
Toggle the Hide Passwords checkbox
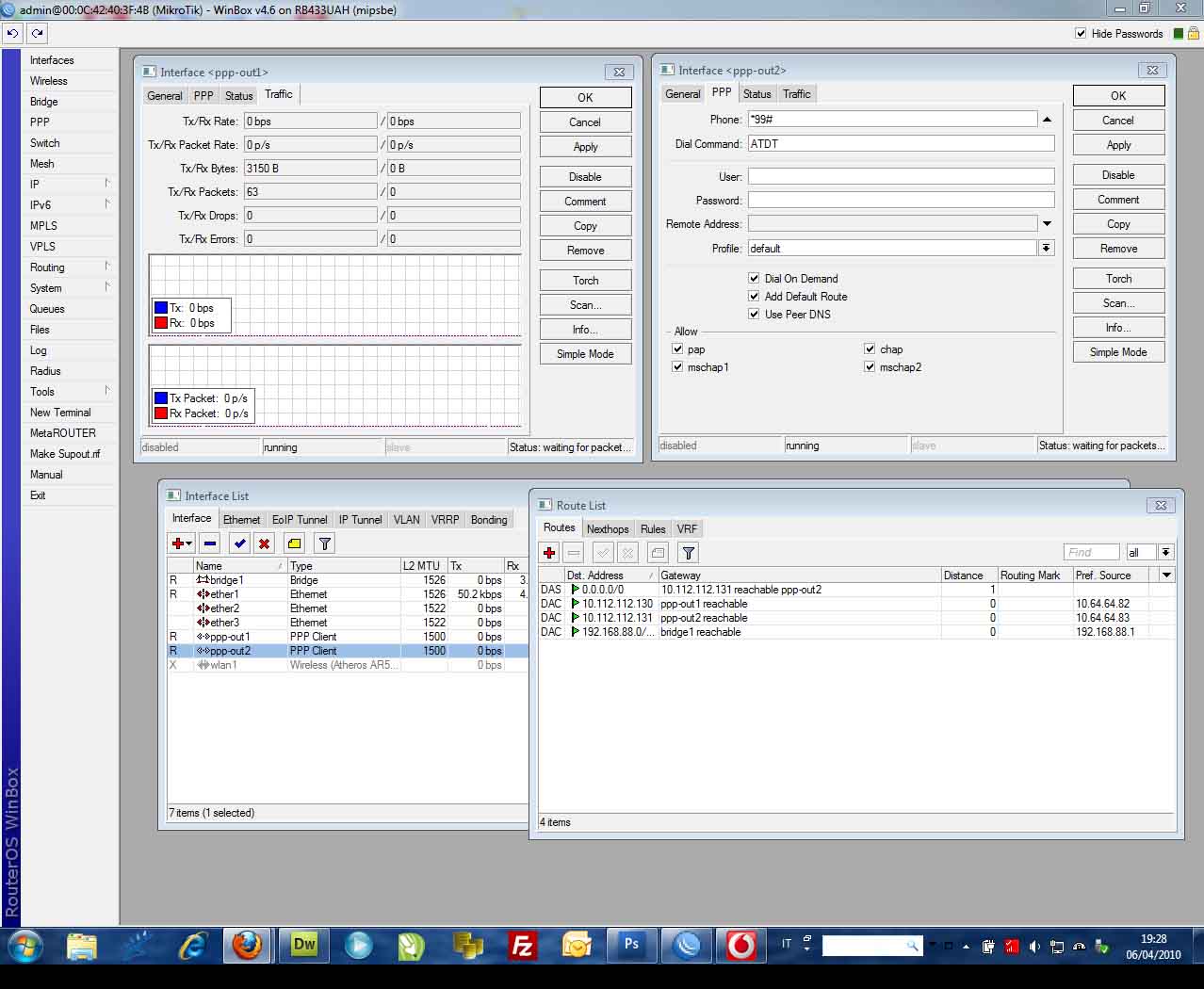[1081, 33]
